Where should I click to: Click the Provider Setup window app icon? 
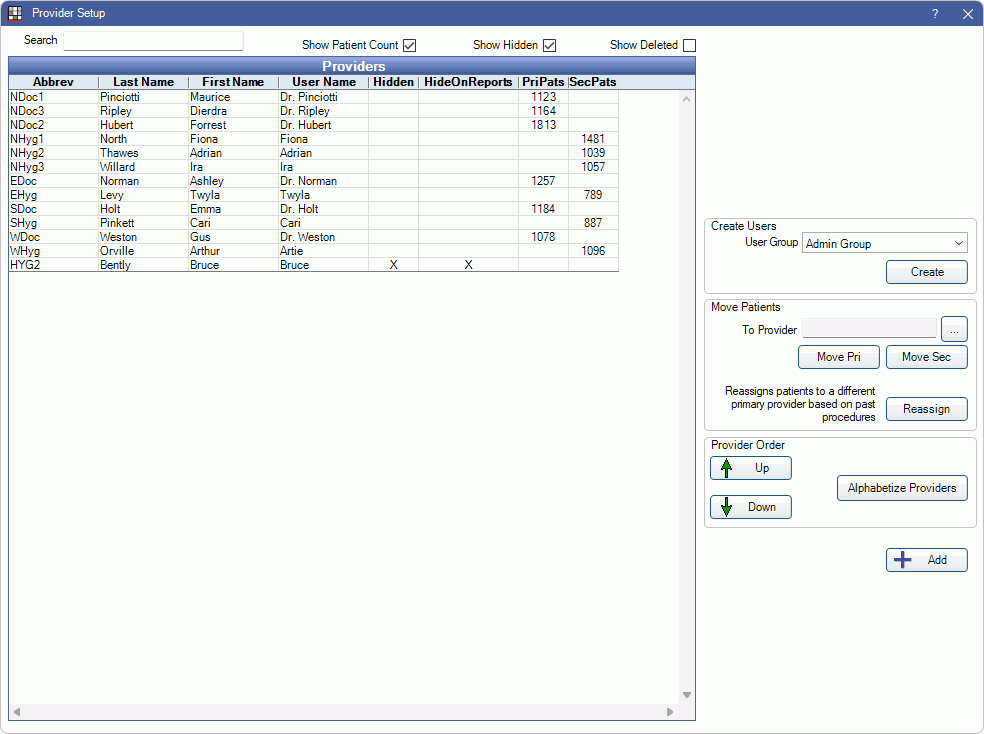point(15,13)
